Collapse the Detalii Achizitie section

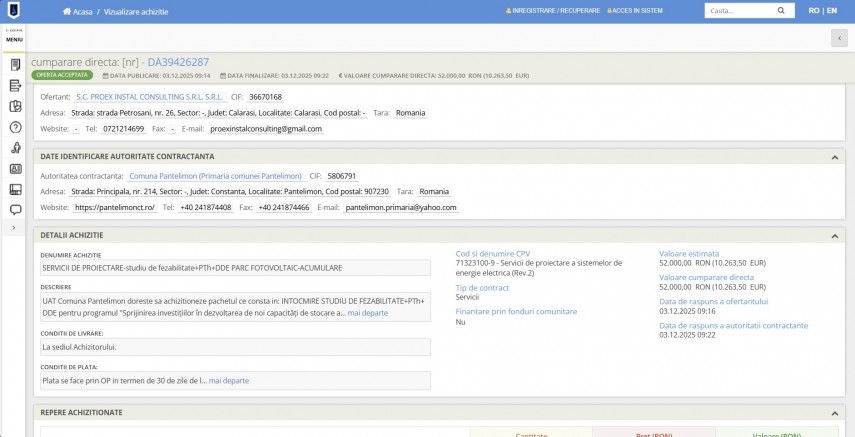point(834,235)
